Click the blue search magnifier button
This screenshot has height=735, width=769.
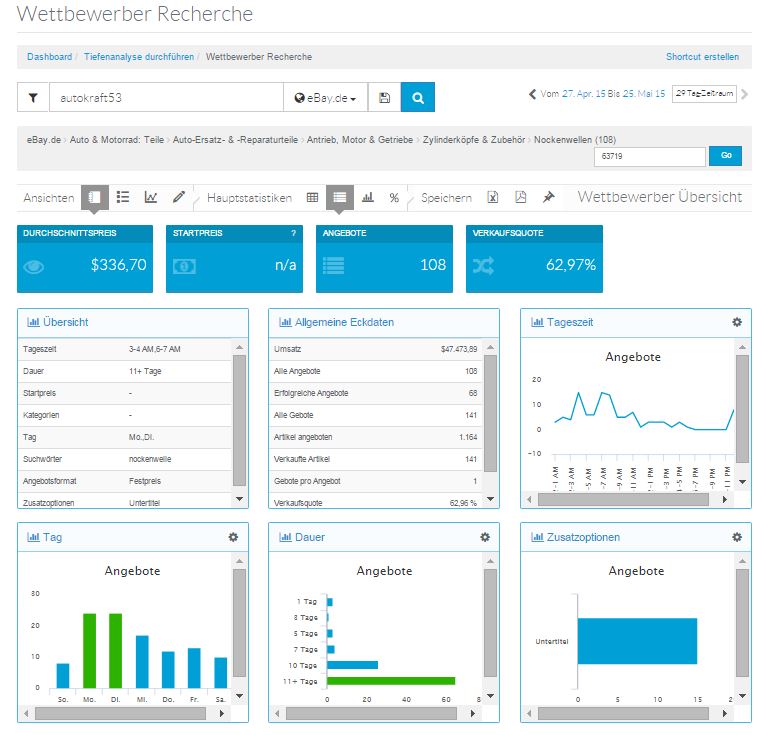coord(418,98)
